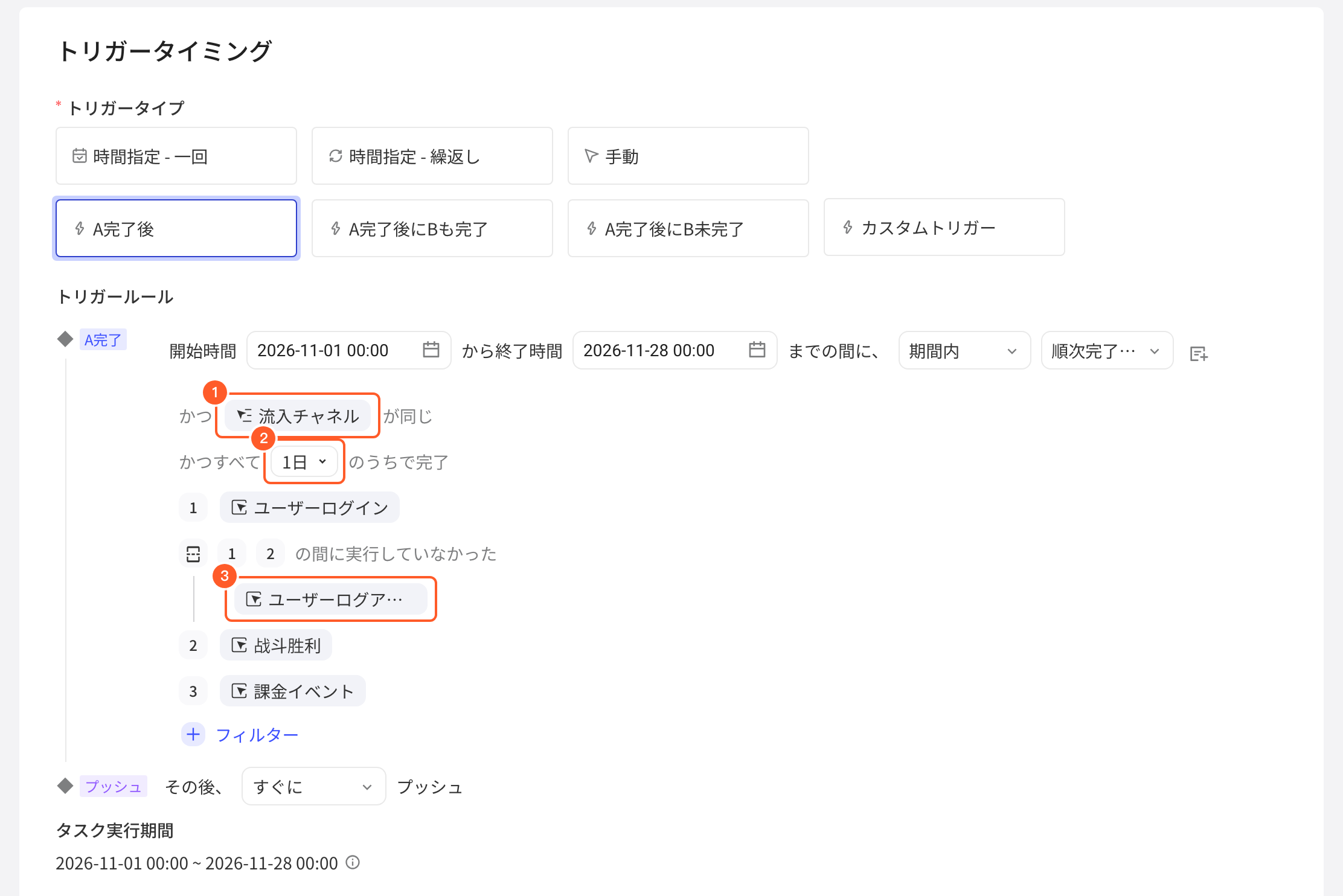The image size is (1343, 896).
Task: Click the cursor icon in 手動 option
Action: 591,156
